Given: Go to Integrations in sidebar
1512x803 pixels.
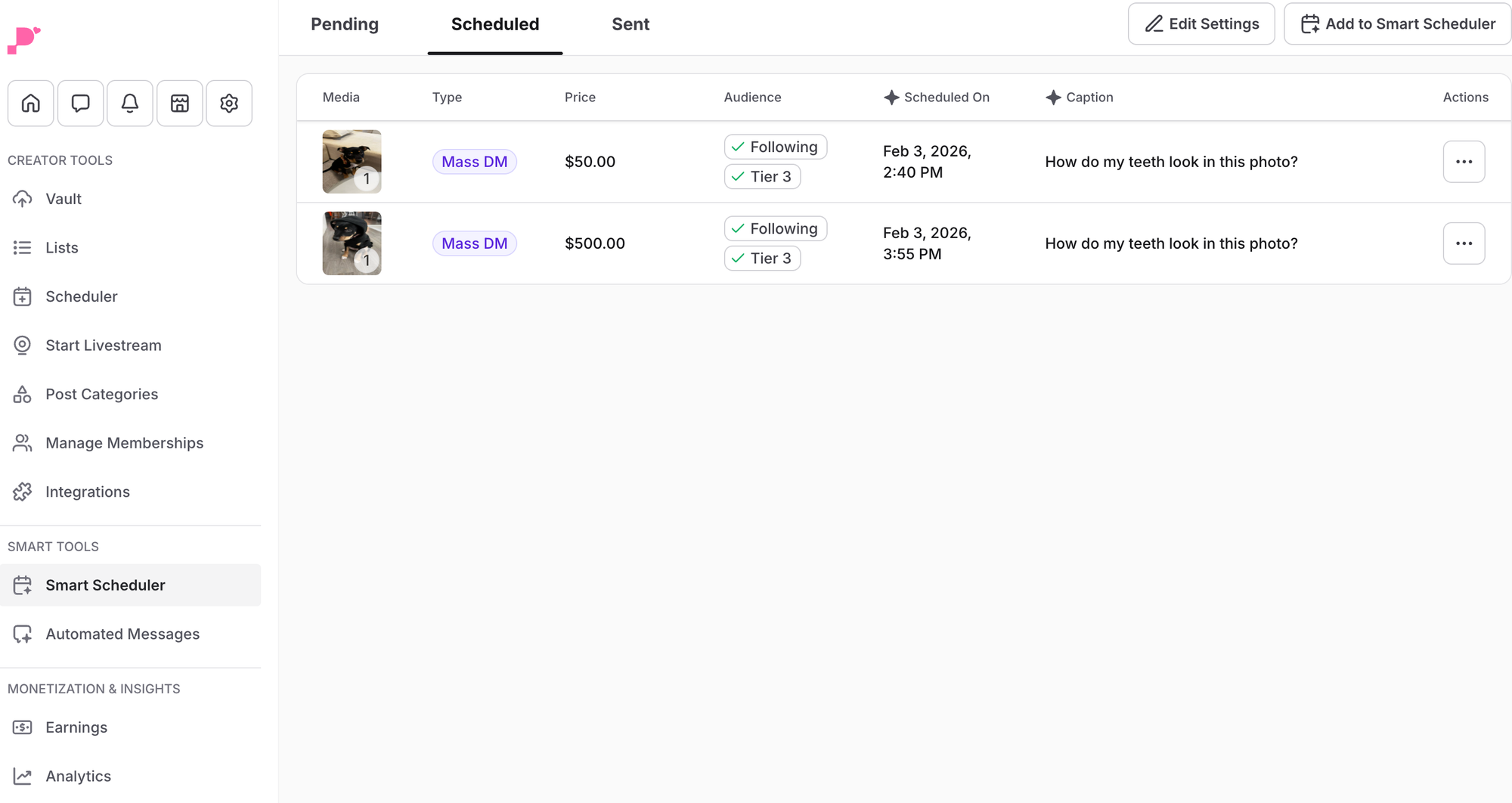Looking at the screenshot, I should click(x=87, y=492).
